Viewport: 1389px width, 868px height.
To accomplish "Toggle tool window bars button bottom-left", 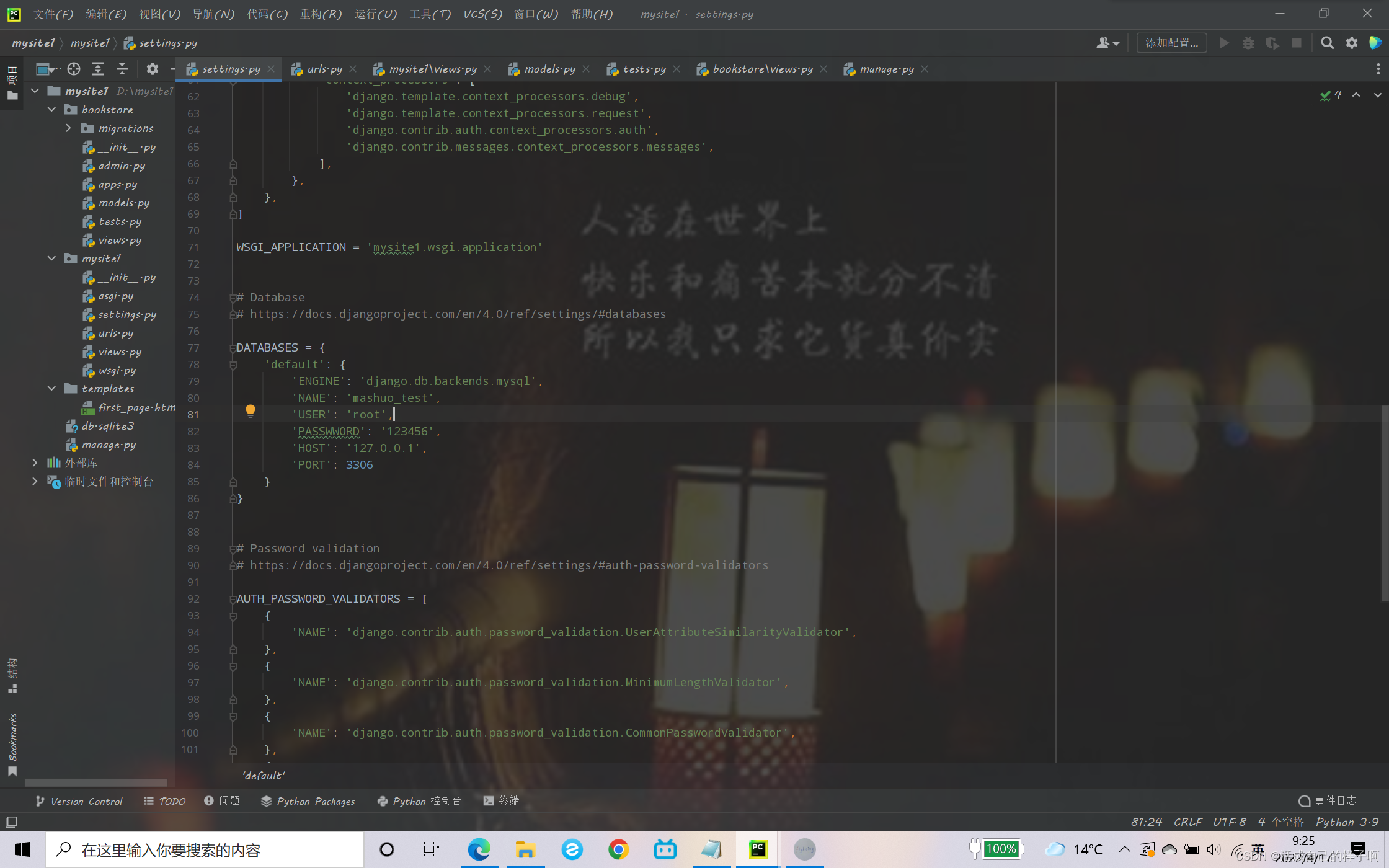I will click(11, 822).
